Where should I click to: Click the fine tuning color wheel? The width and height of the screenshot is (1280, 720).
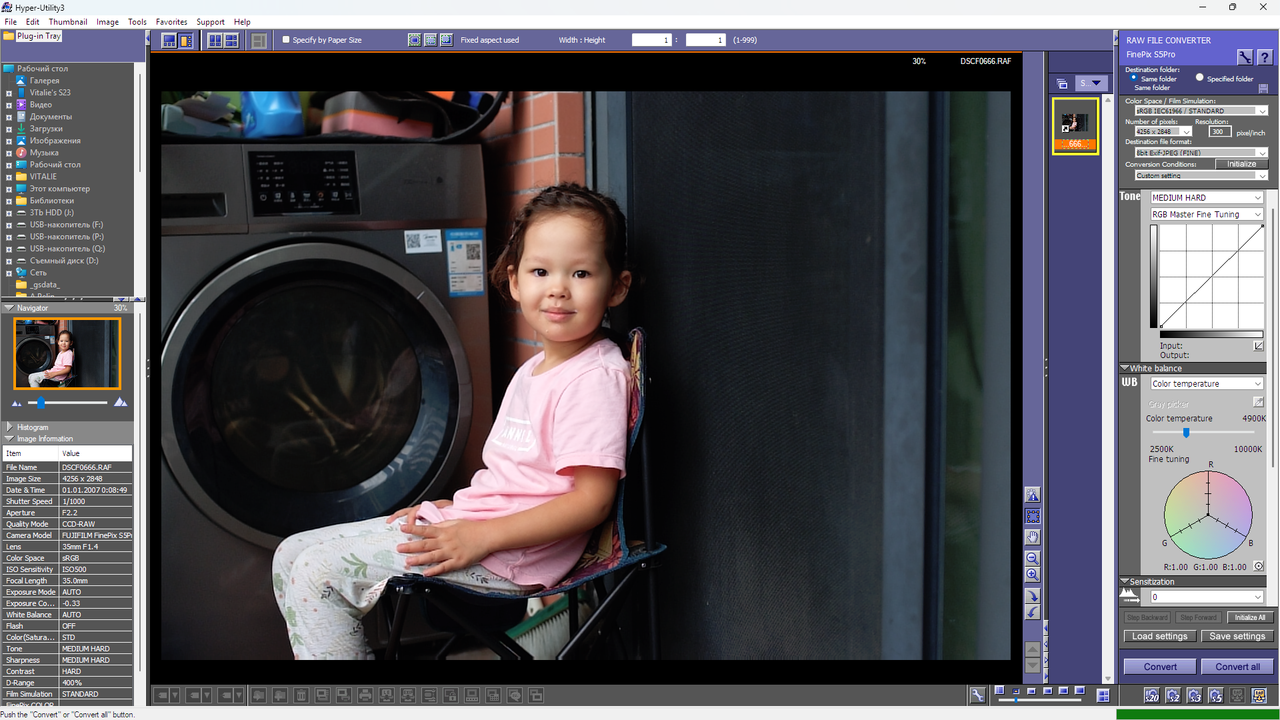coord(1208,514)
